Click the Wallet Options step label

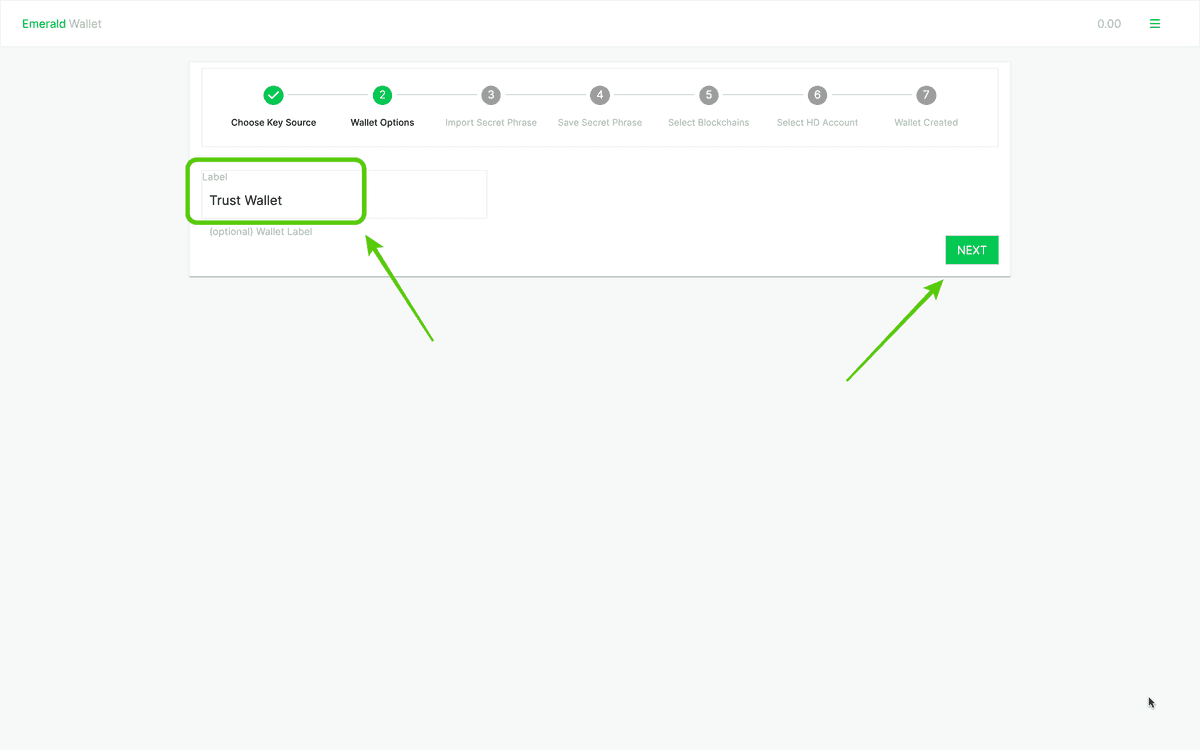coord(382,122)
